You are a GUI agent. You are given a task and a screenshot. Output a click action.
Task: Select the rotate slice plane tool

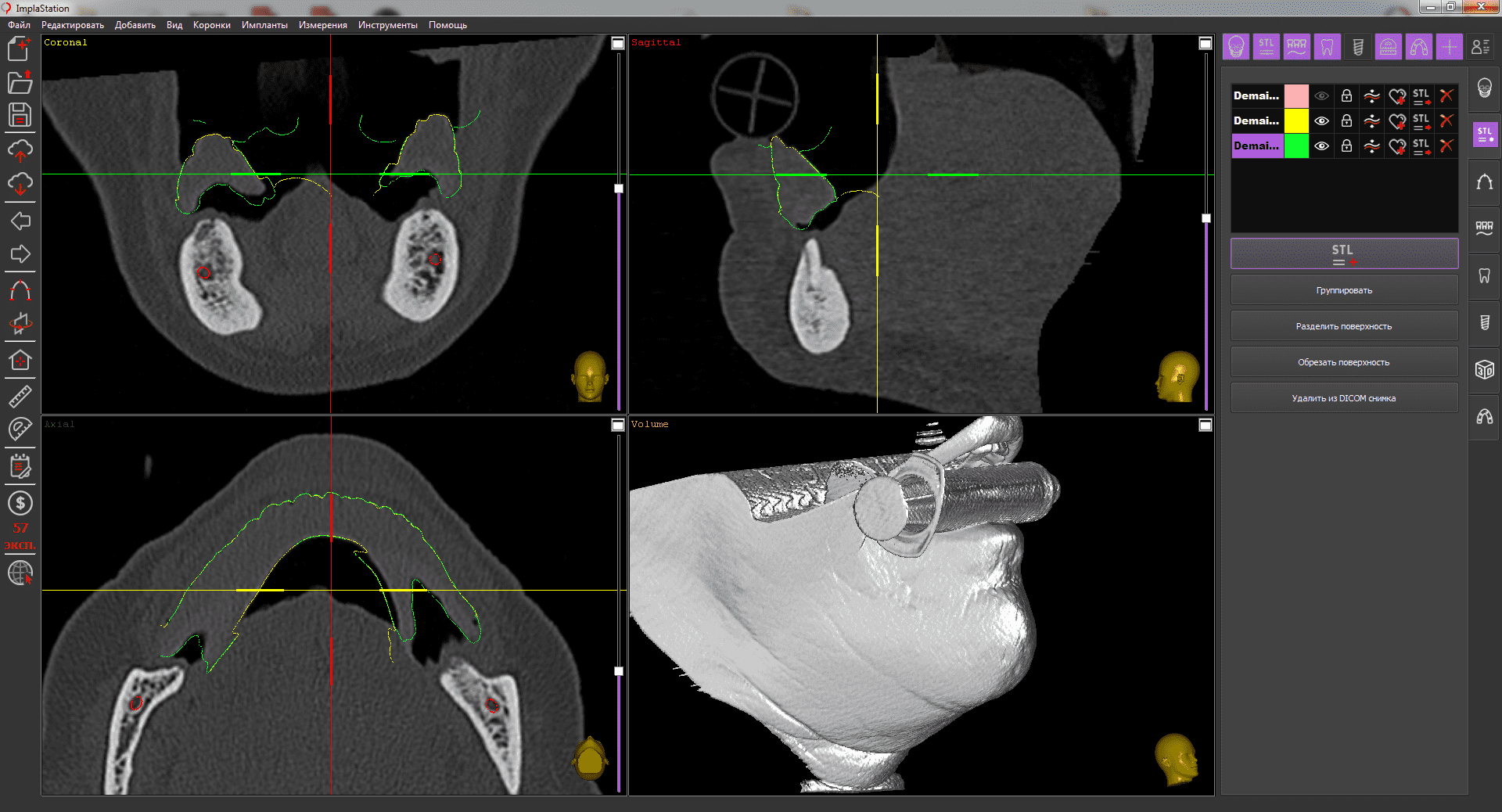(20, 324)
